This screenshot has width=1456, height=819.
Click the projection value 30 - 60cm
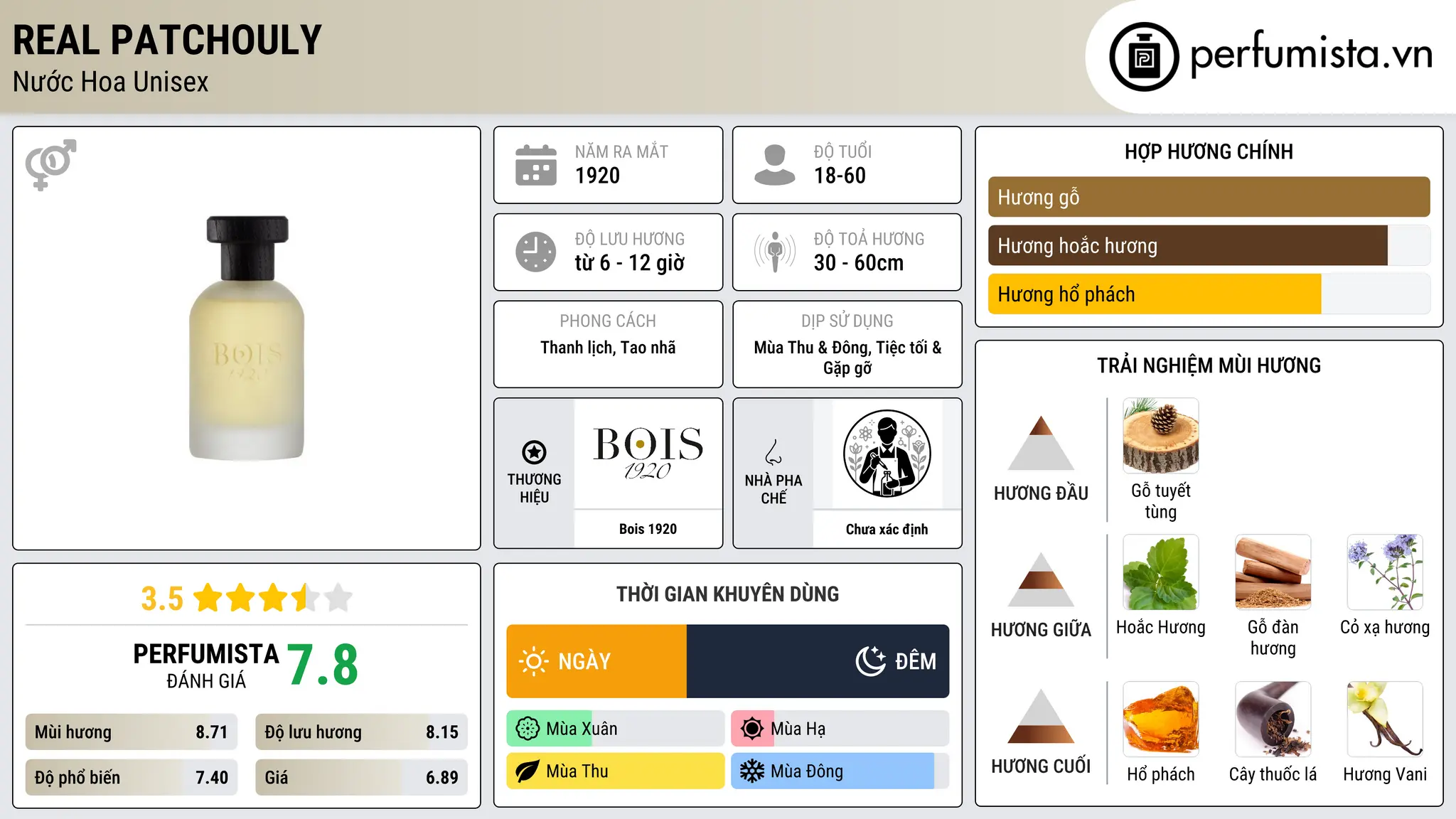(x=859, y=263)
